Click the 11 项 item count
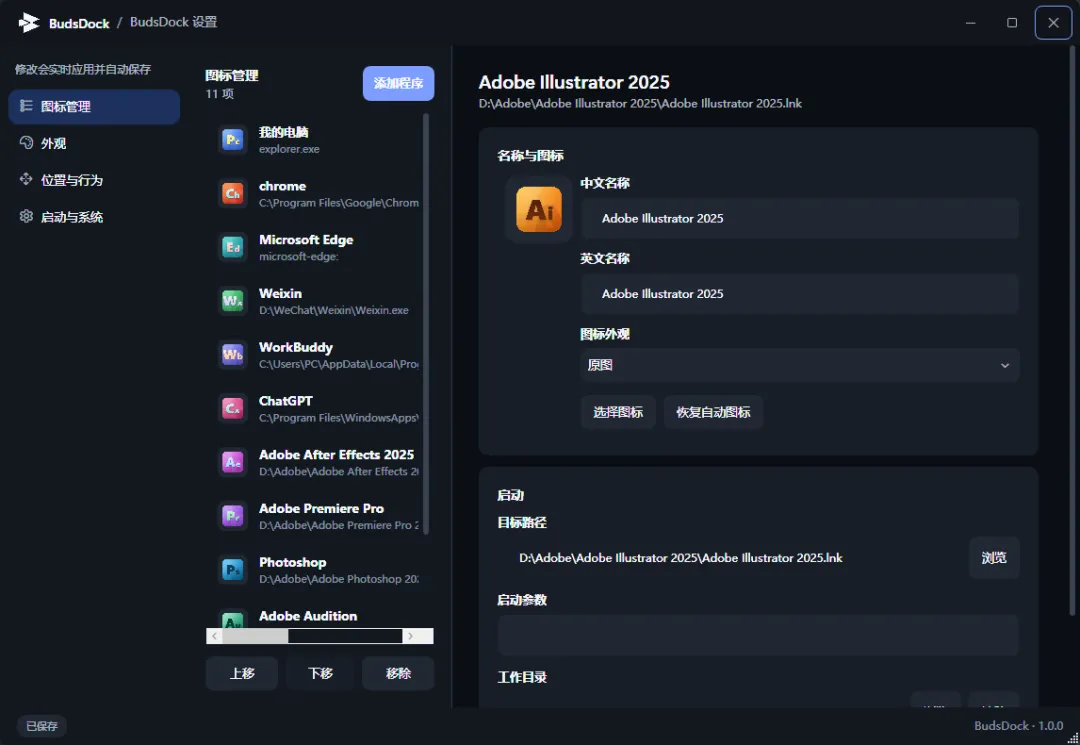 tap(220, 94)
